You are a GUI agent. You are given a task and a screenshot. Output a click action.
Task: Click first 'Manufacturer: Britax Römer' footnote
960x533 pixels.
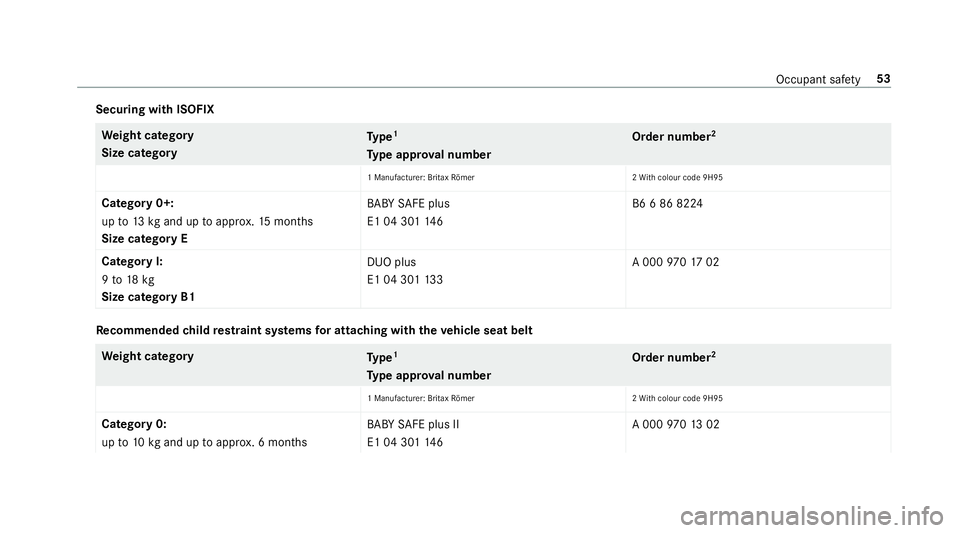click(421, 177)
